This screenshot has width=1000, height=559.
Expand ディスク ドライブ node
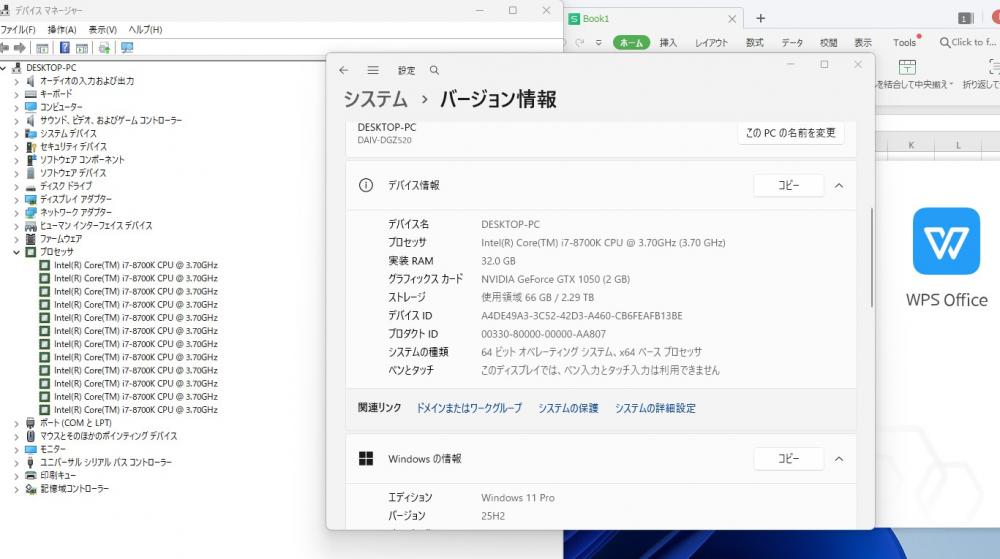pos(17,186)
